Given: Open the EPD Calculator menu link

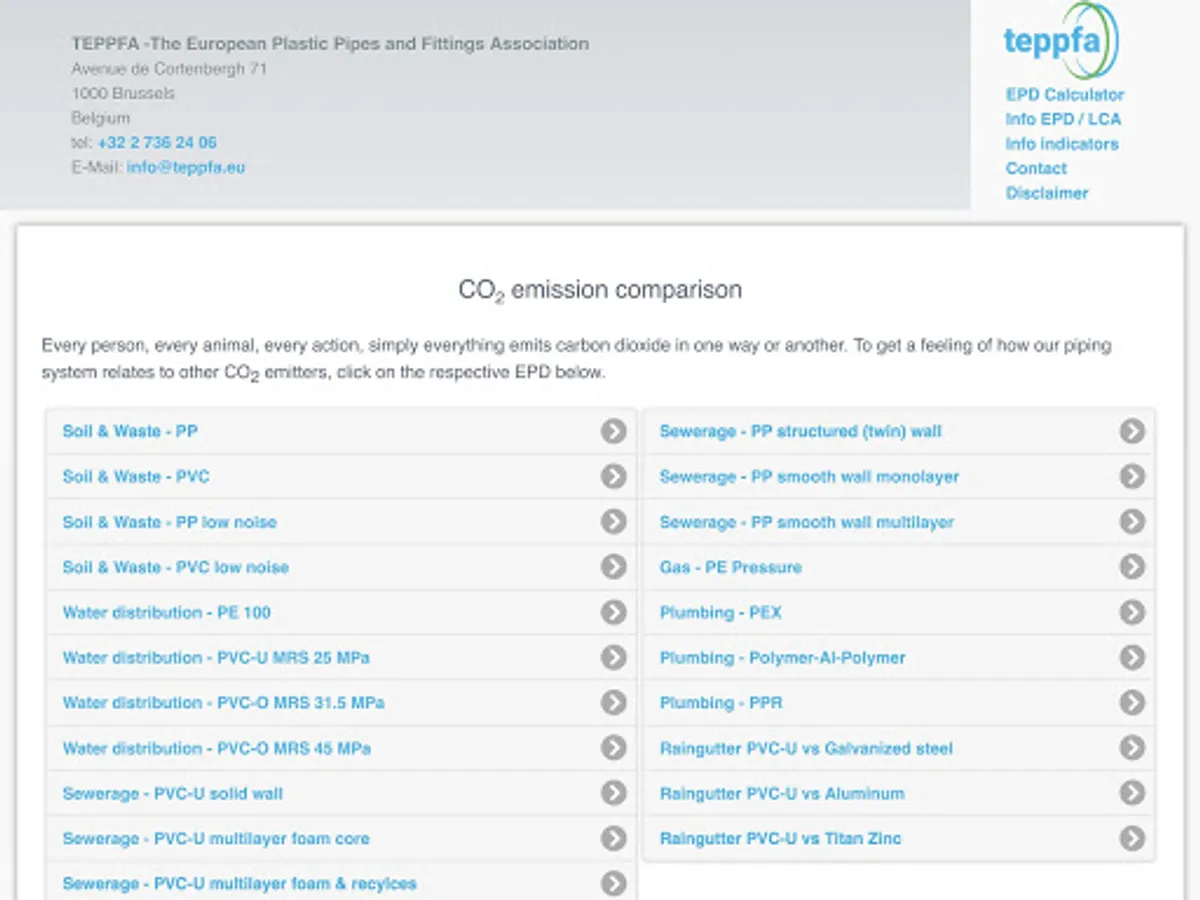Looking at the screenshot, I should 1064,95.
